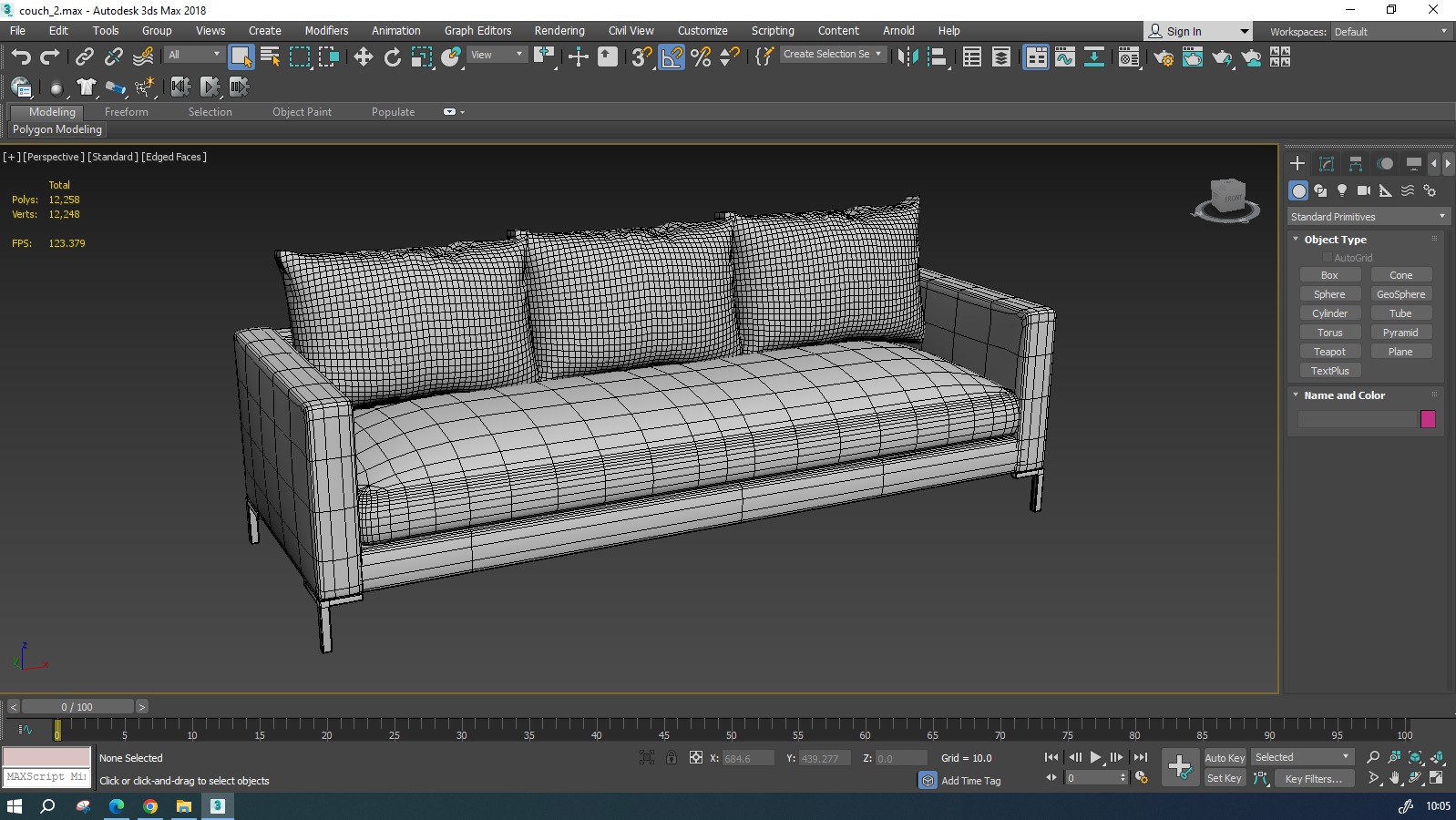Image resolution: width=1456 pixels, height=820 pixels.
Task: Click the Cameras category icon
Action: 1364,190
